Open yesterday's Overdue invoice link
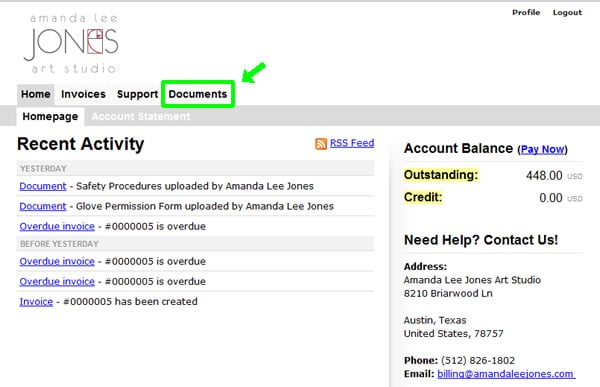 click(x=57, y=226)
